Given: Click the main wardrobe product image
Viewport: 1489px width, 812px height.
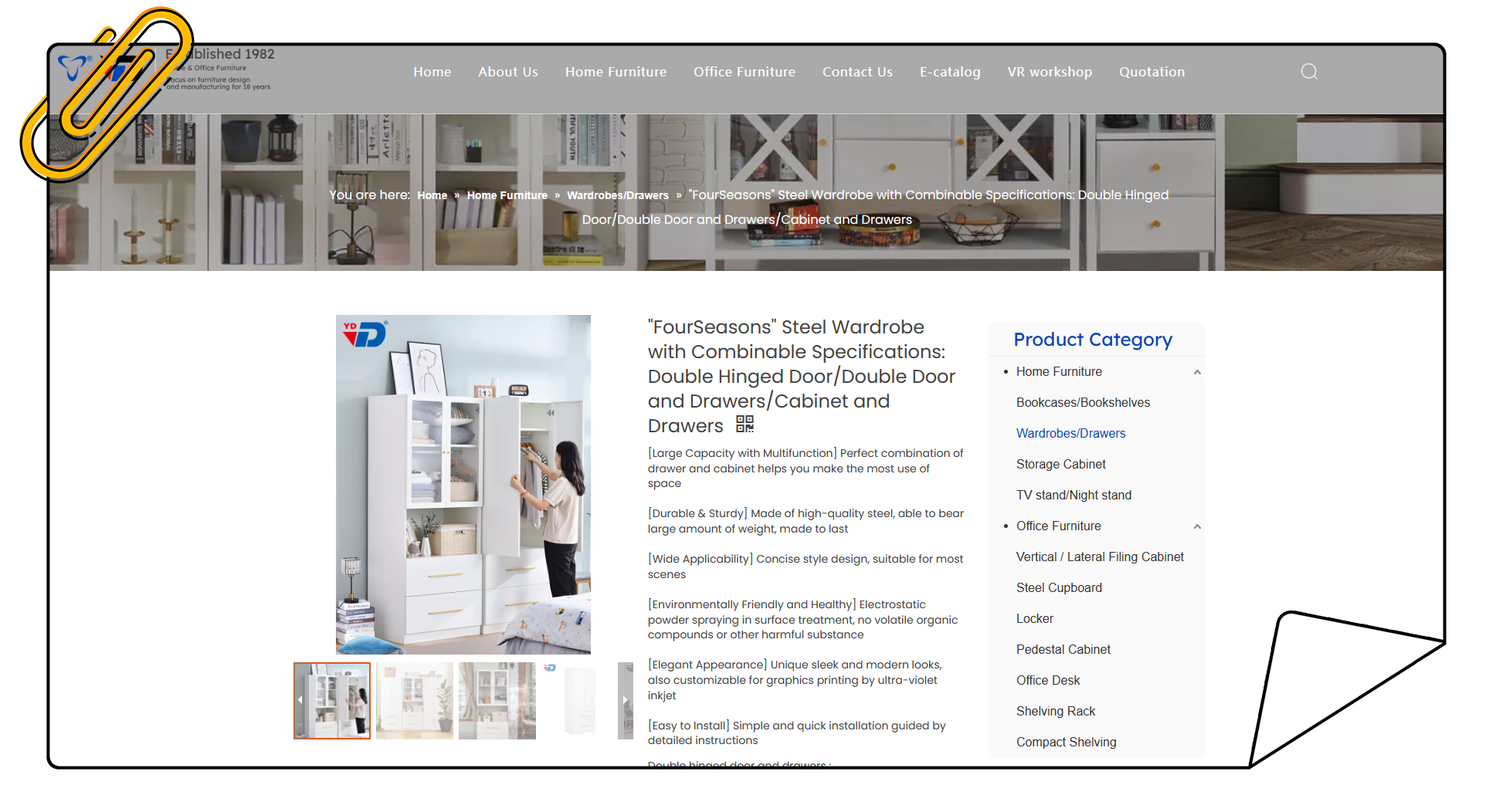Looking at the screenshot, I should (463, 484).
